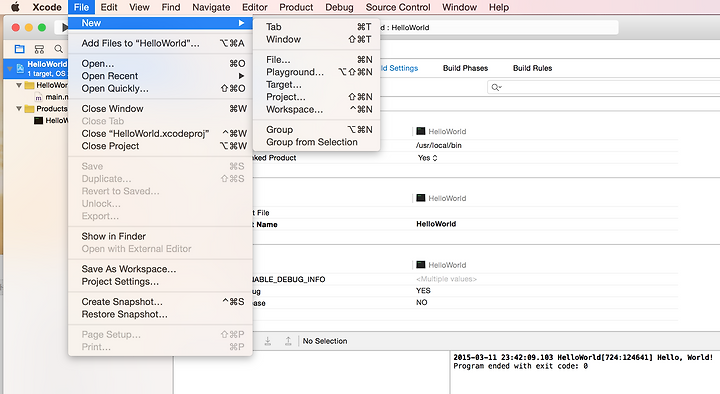720x394 pixels.
Task: Open the Edit menu
Action: (109, 7)
